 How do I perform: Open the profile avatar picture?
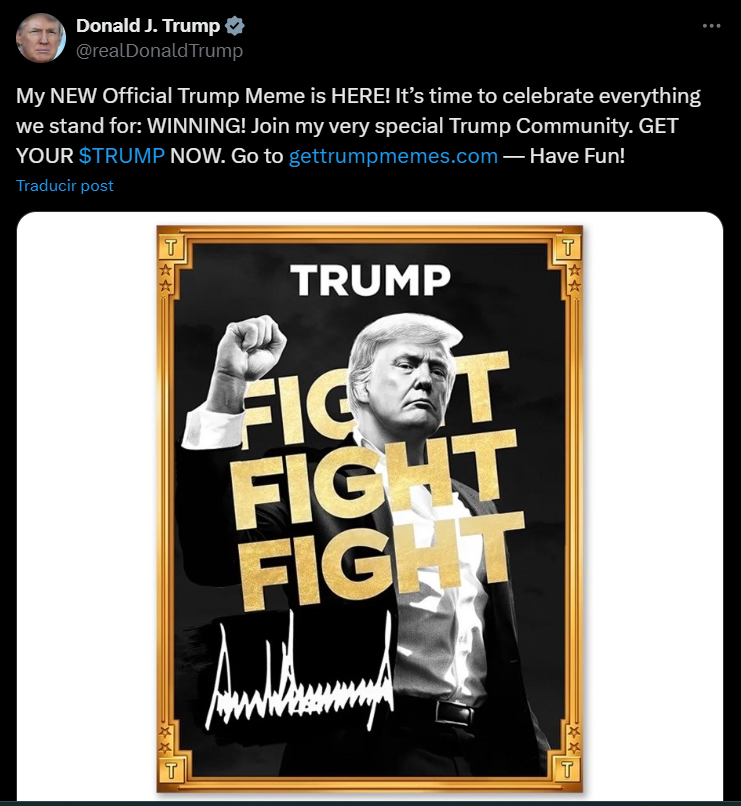(x=41, y=39)
